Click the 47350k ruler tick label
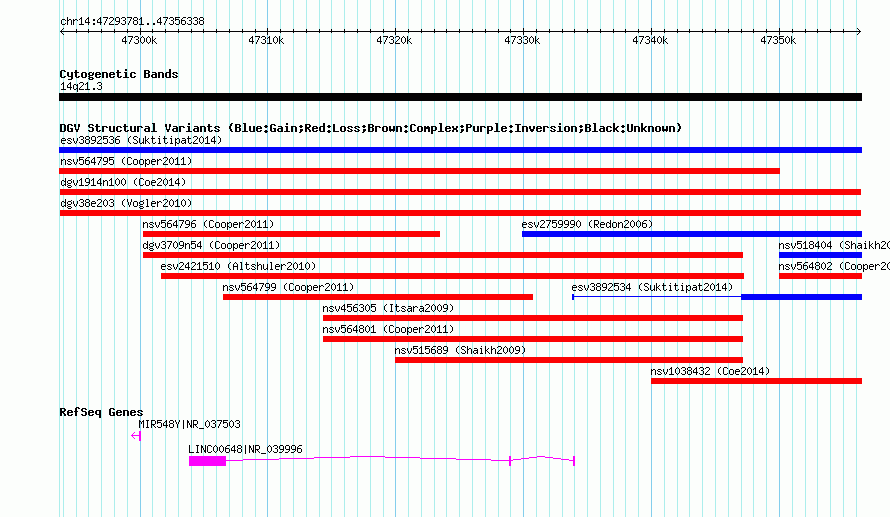890x517 pixels. [x=778, y=40]
